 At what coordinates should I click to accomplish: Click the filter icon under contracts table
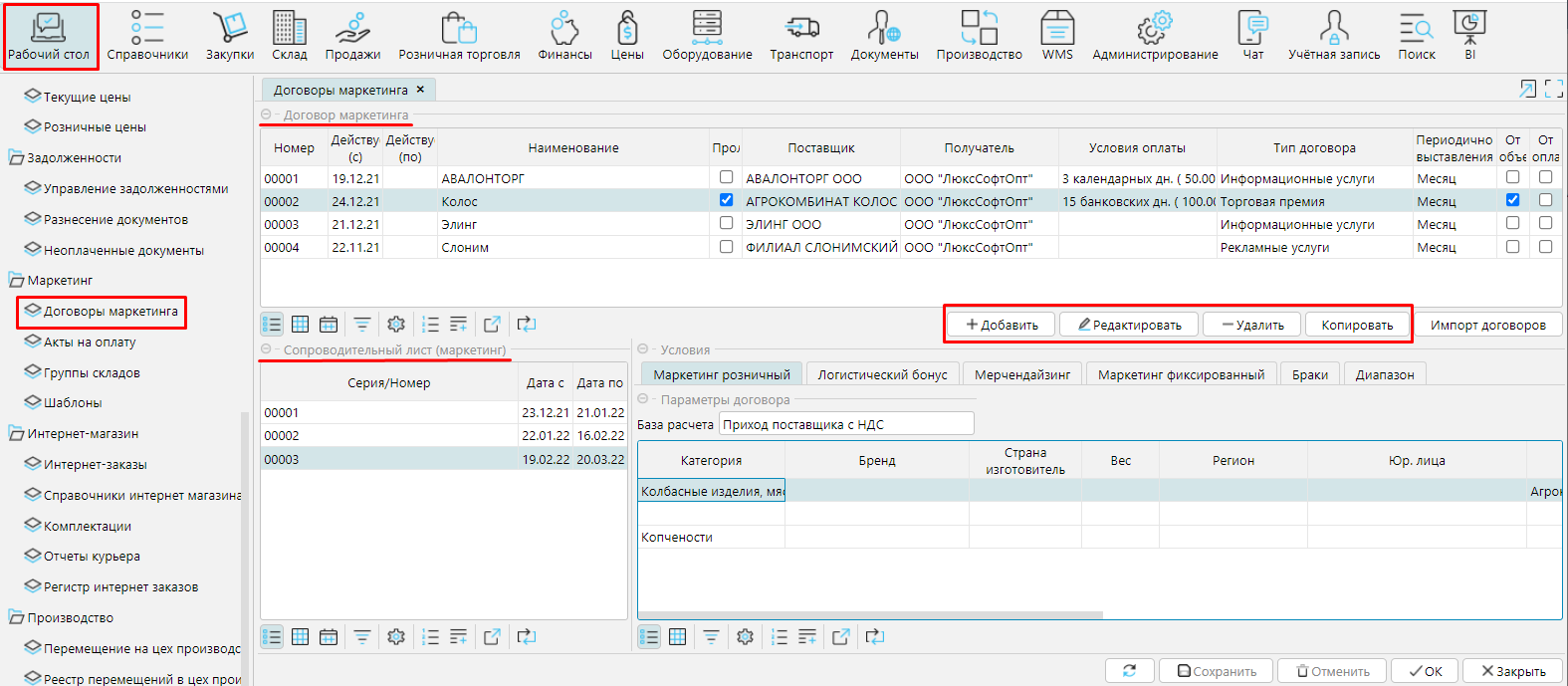[362, 325]
